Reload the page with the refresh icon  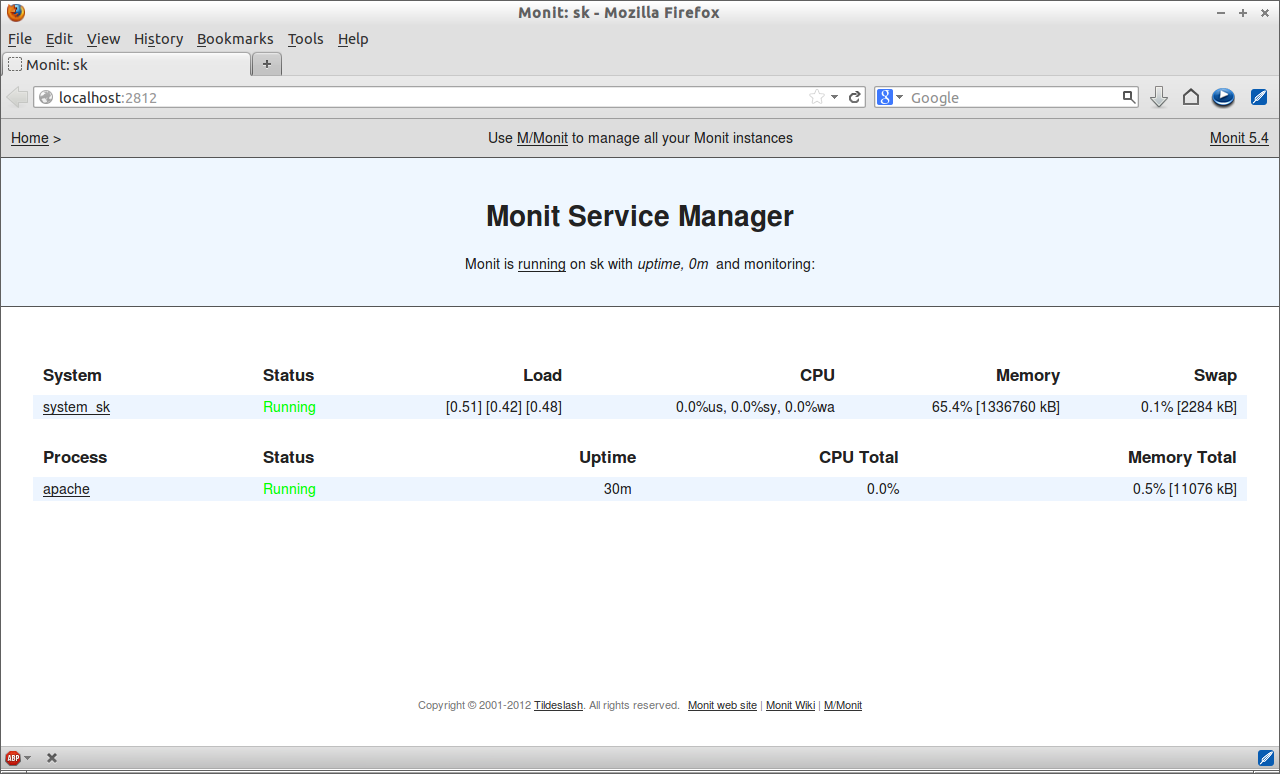pyautogui.click(x=855, y=97)
